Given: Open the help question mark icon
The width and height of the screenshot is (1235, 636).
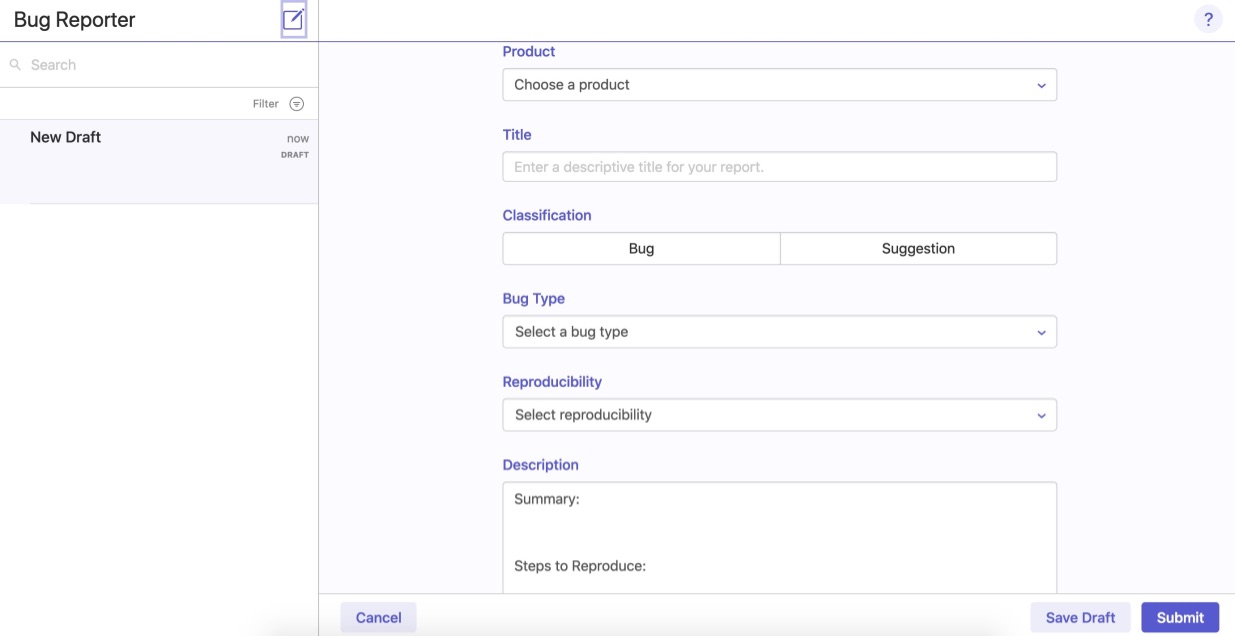Looking at the screenshot, I should 1208,19.
